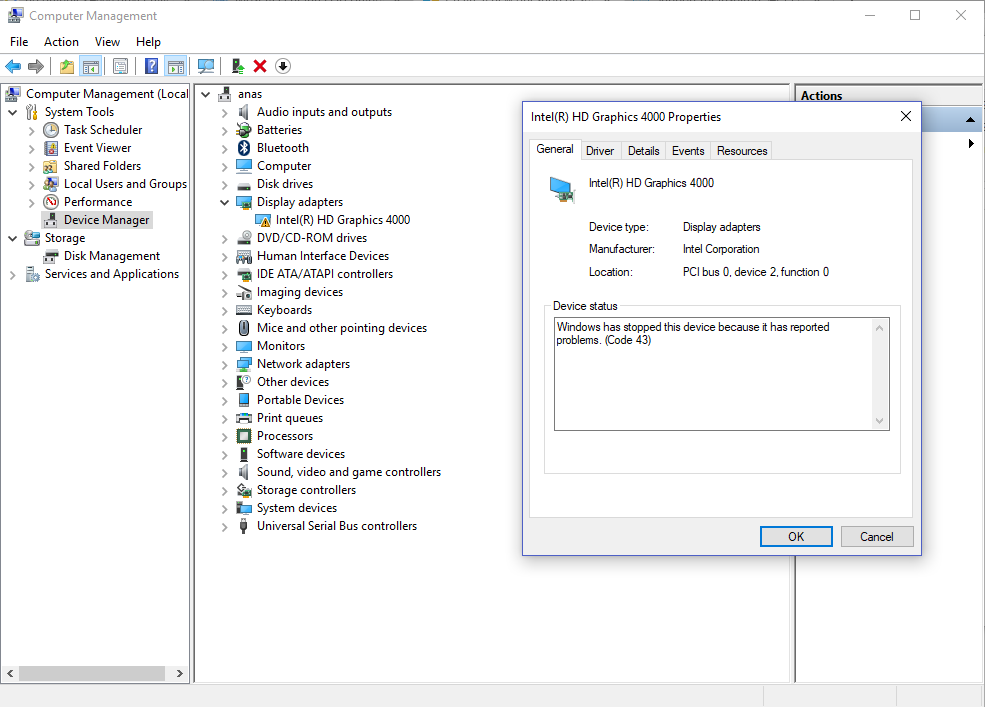Click the Back arrow in the toolbar
Viewport: 985px width, 707px height.
(13, 66)
